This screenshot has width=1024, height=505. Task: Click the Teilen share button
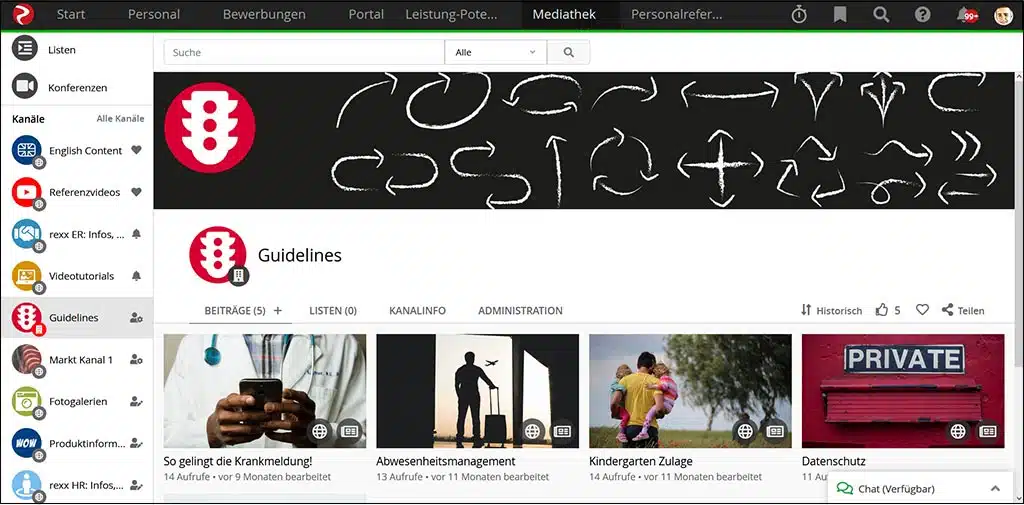click(963, 311)
